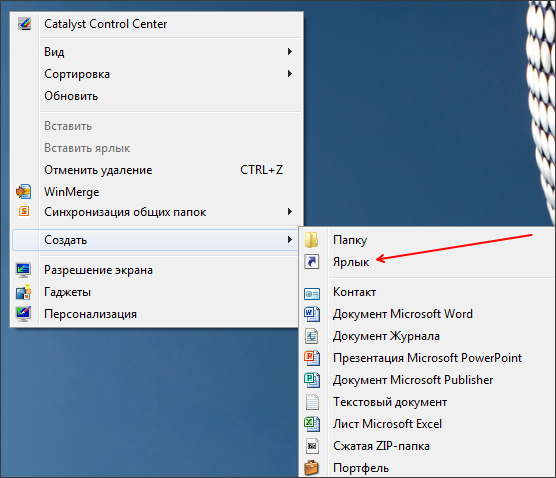
Task: Open Персонализация
Action: click(x=156, y=314)
